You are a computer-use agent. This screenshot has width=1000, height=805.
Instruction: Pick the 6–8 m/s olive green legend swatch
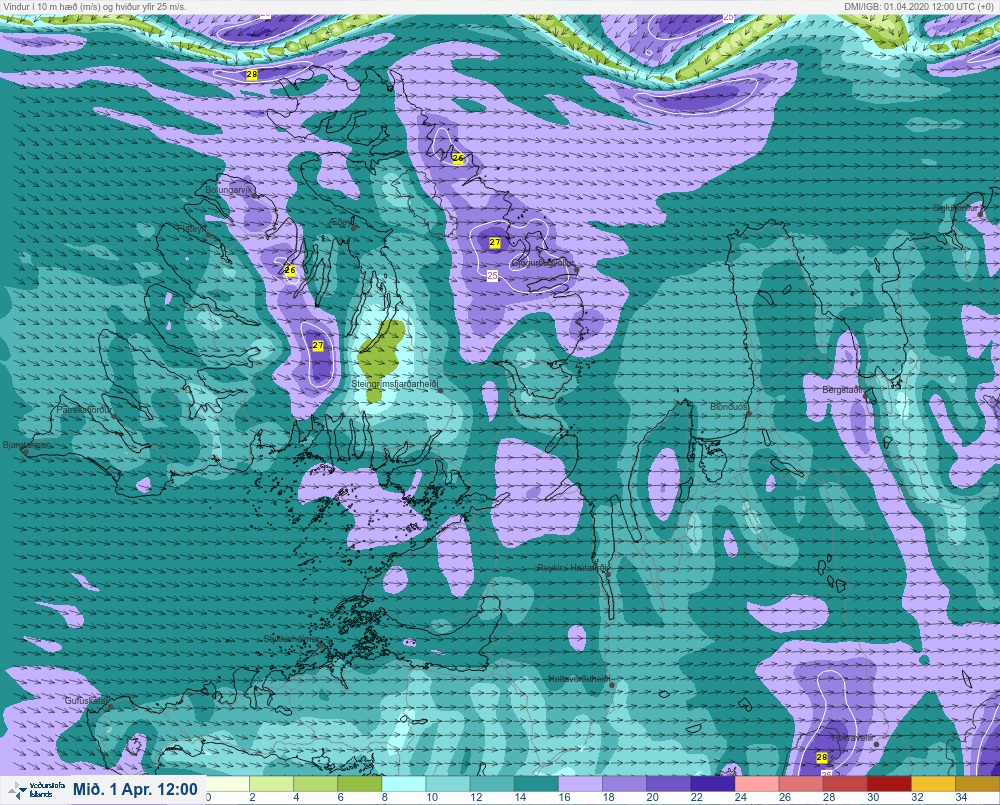[x=360, y=783]
